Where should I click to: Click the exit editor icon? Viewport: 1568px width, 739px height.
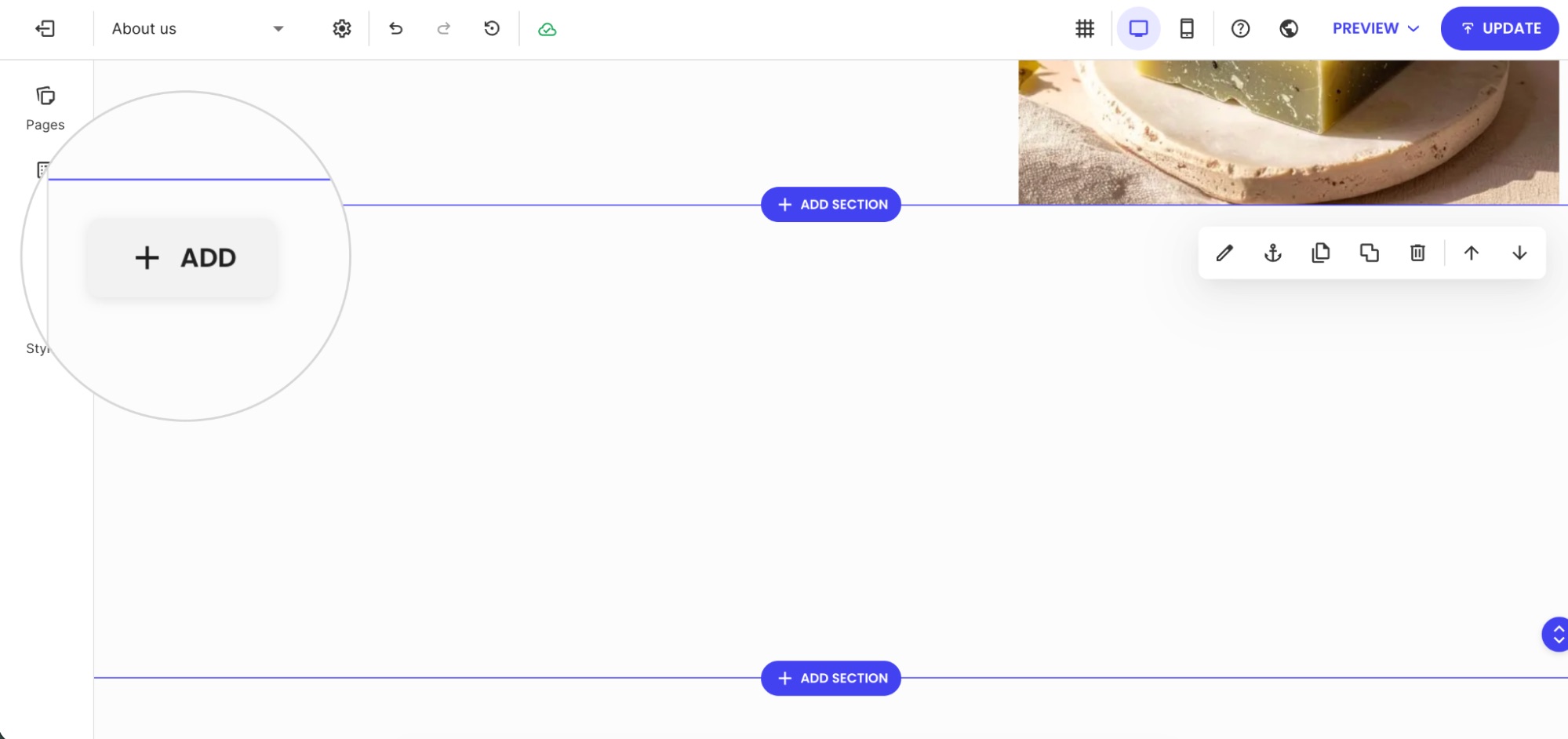click(x=45, y=29)
